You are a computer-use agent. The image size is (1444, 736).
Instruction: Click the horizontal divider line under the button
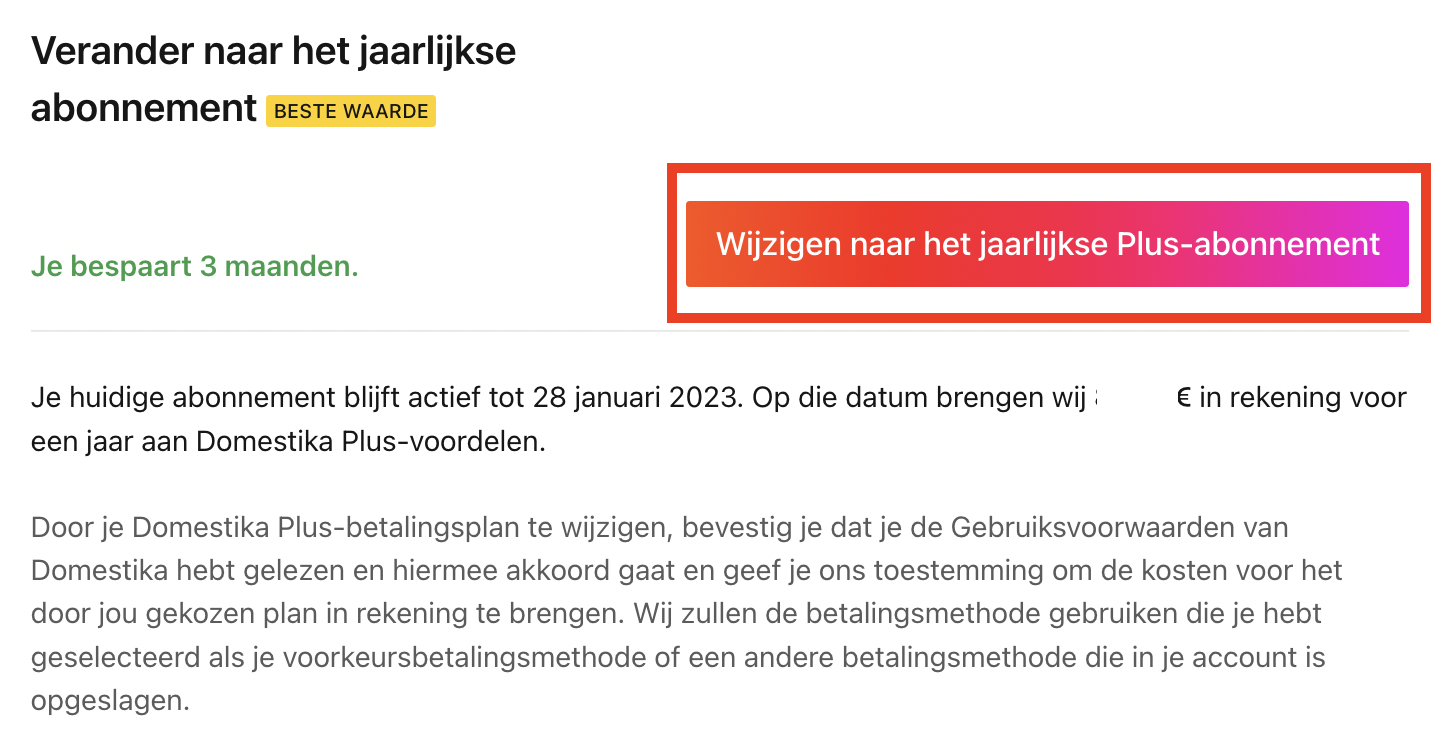click(x=720, y=331)
